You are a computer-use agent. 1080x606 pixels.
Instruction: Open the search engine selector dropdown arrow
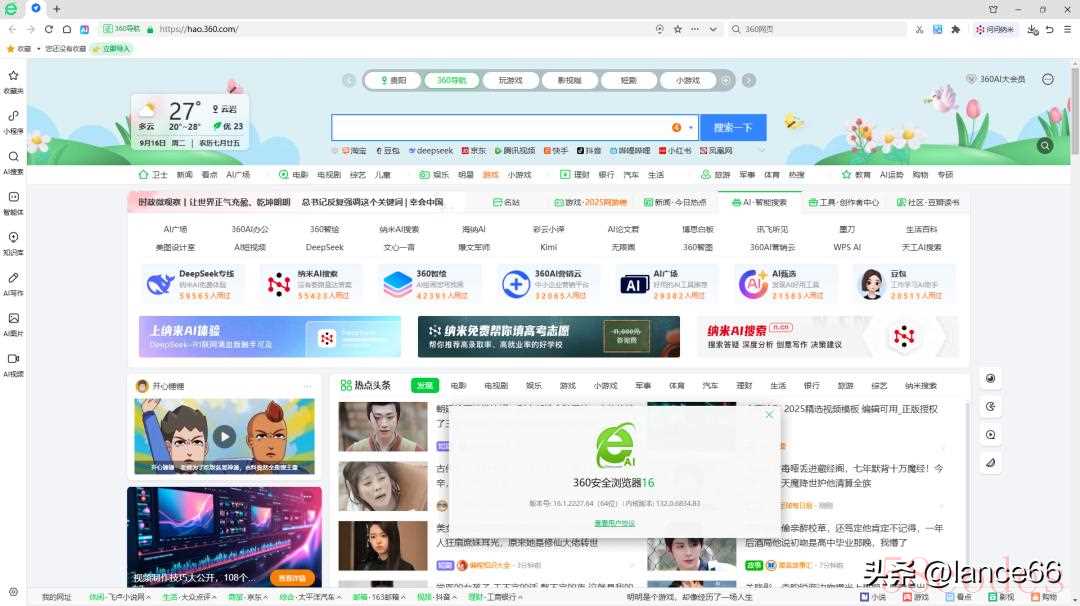pyautogui.click(x=691, y=127)
